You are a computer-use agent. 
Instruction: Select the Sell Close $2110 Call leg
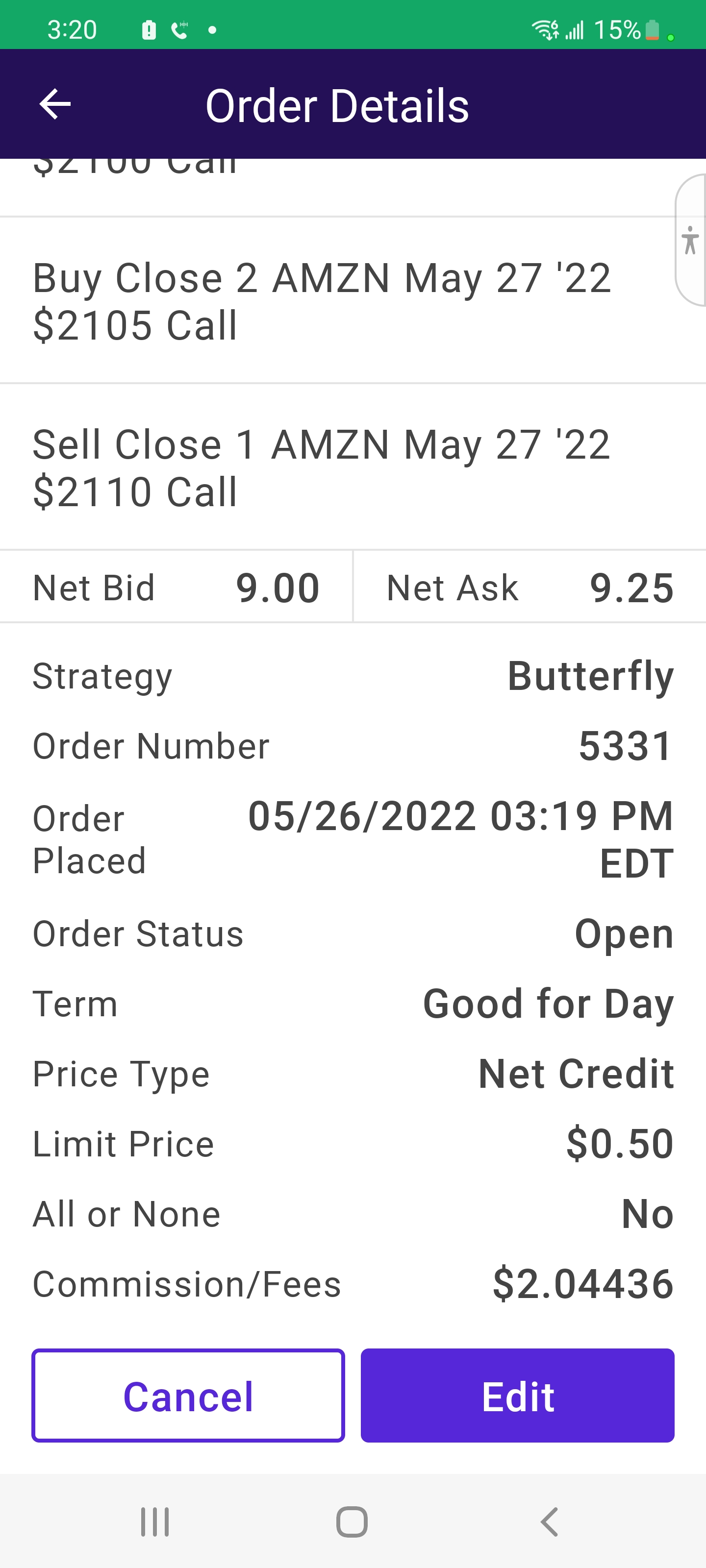click(x=322, y=467)
